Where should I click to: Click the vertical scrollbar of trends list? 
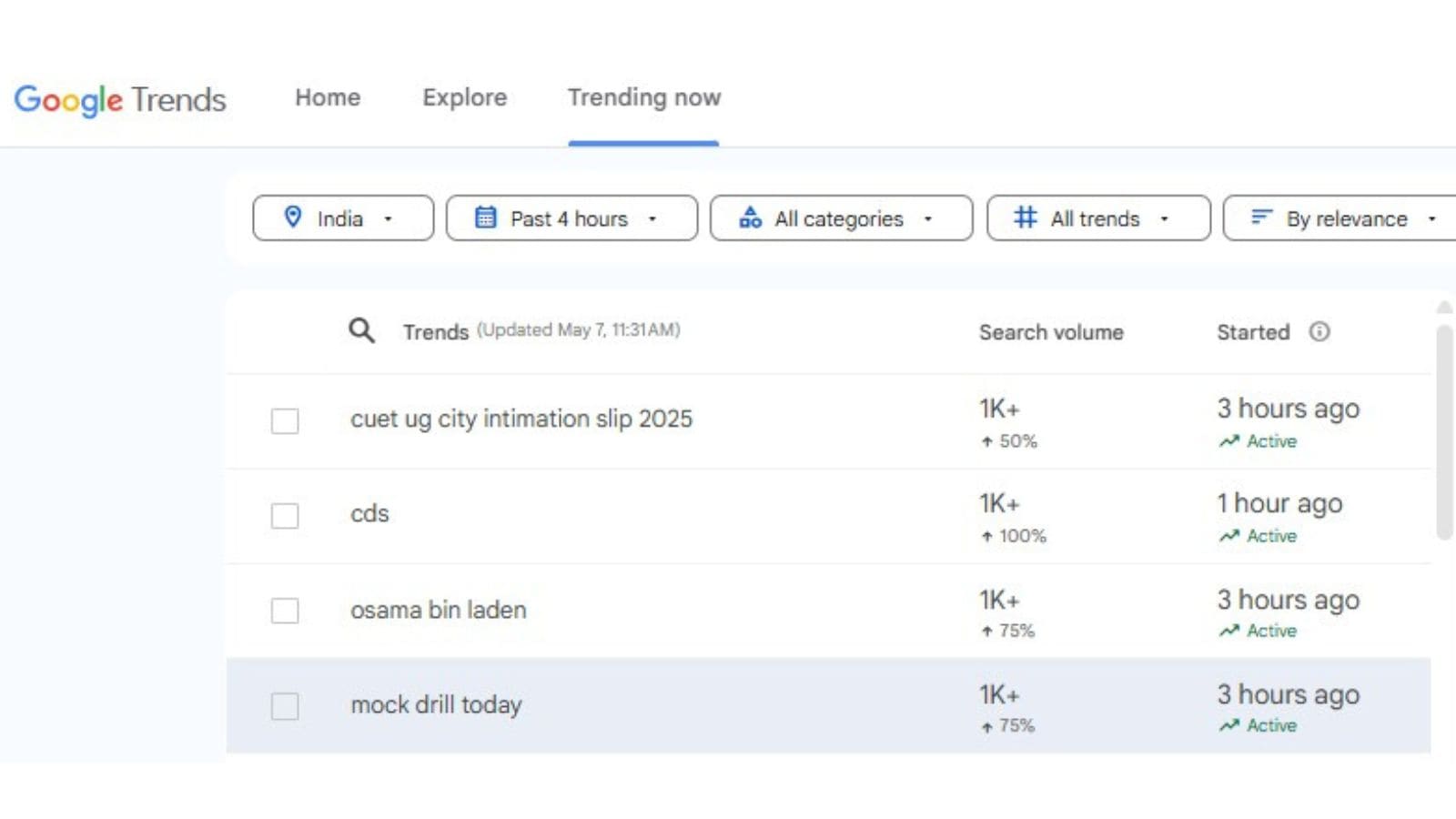1444,432
